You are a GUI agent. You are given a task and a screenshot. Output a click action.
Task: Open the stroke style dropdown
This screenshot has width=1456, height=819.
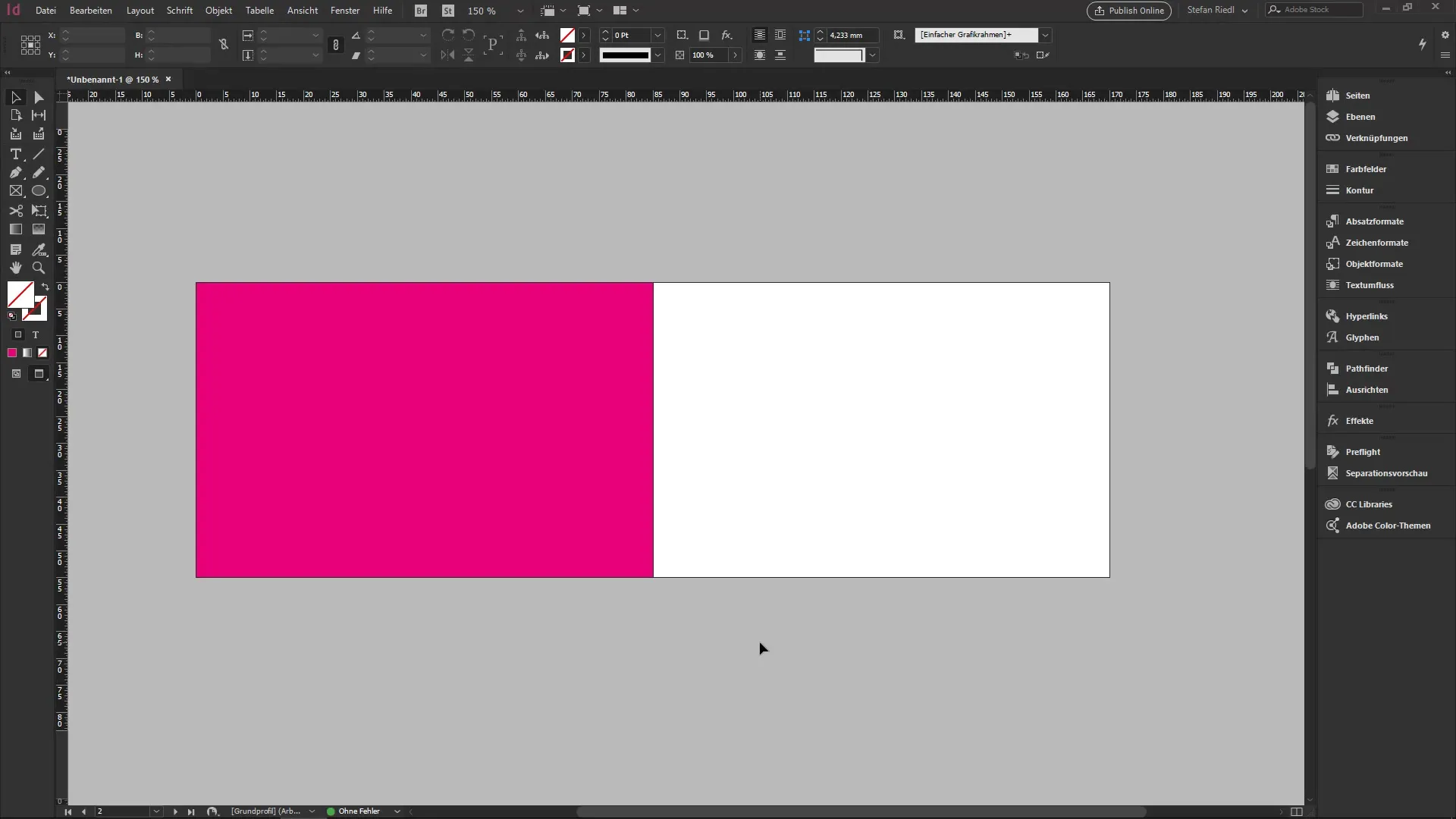(x=658, y=55)
